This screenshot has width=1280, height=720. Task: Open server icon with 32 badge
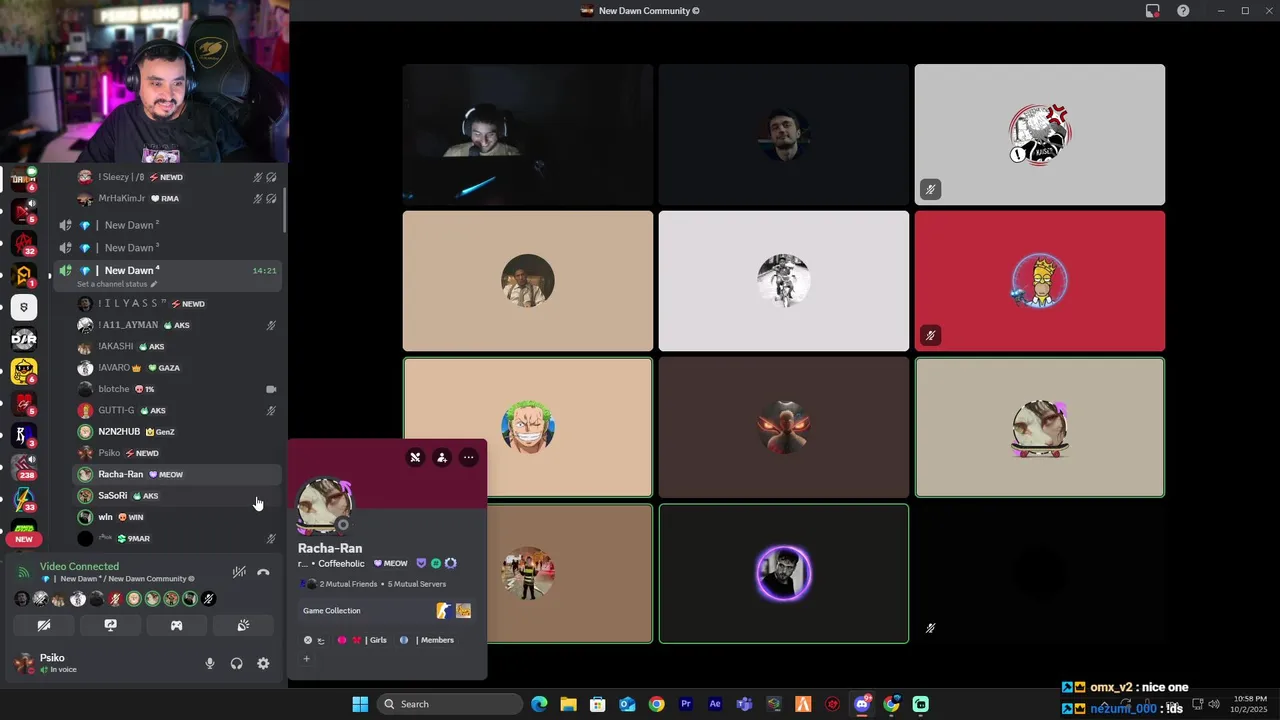24,243
